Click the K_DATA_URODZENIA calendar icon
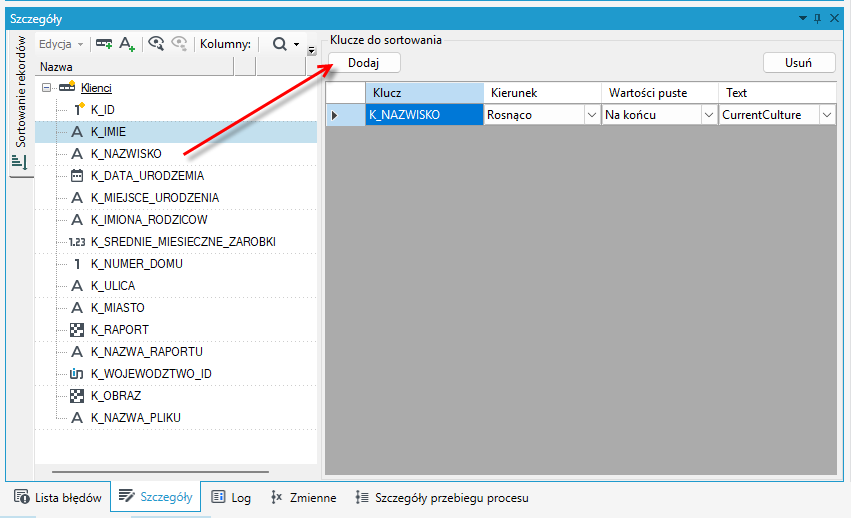This screenshot has height=518, width=851. 77,175
